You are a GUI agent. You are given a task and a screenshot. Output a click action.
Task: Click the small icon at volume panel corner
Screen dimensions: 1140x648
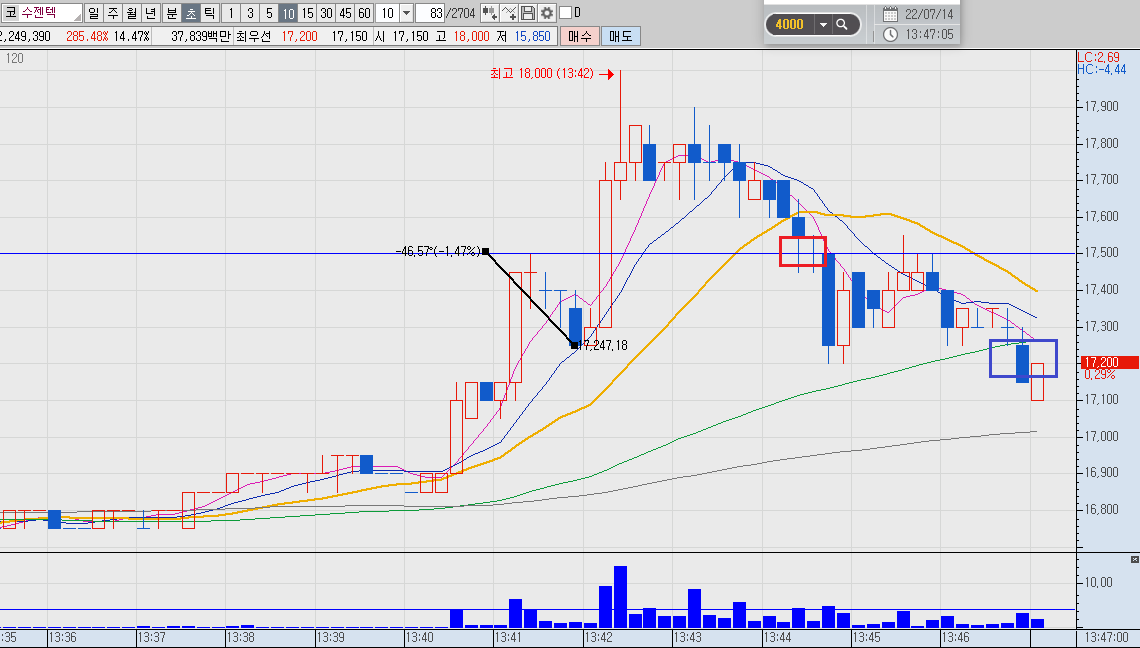(1134, 559)
